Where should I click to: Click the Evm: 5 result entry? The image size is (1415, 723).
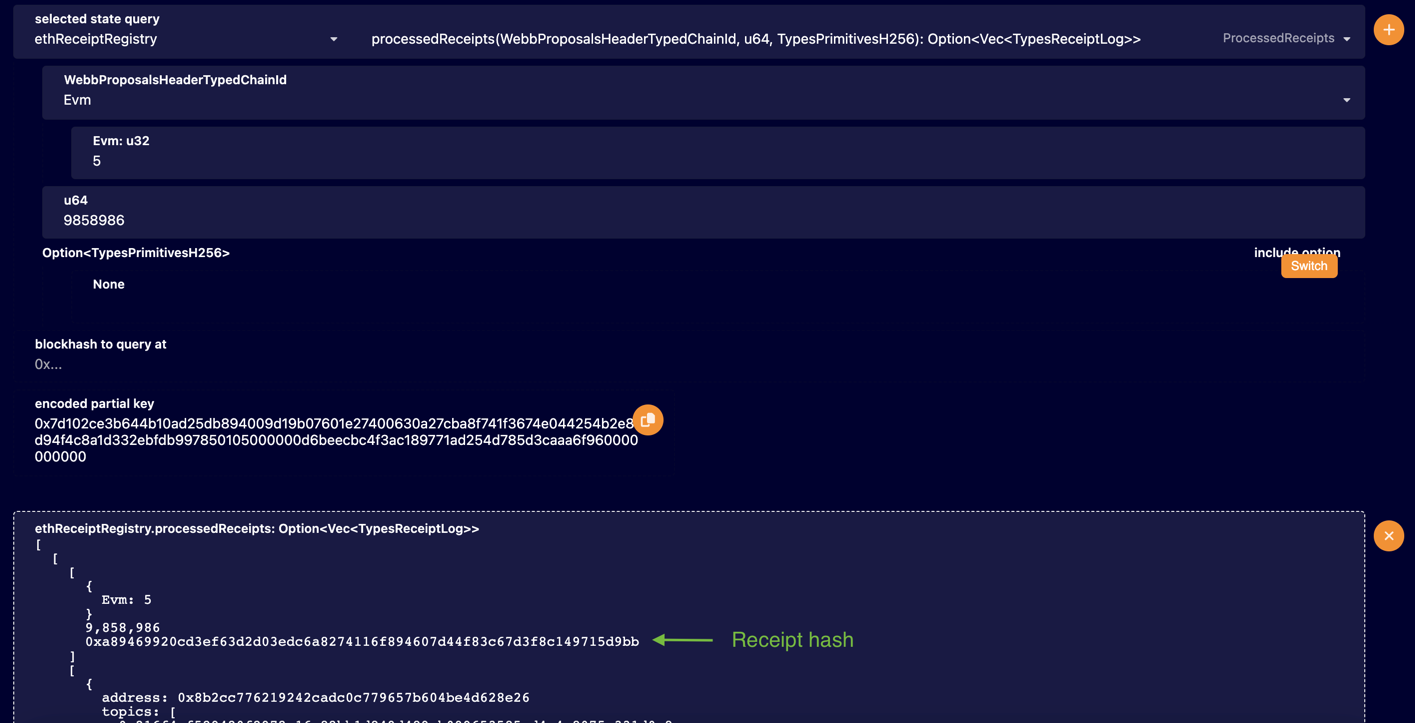126,600
